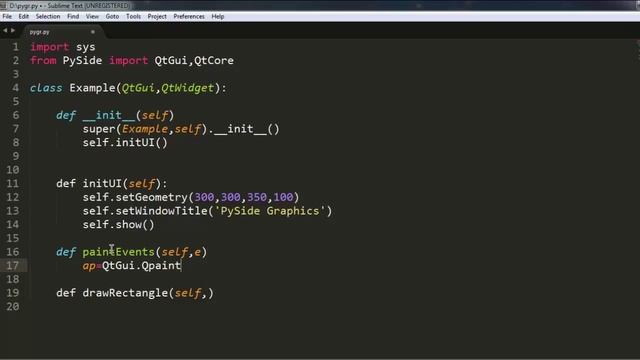Click 'setWindowTitle' on line 13
640x360 pixels.
click(x=162, y=211)
